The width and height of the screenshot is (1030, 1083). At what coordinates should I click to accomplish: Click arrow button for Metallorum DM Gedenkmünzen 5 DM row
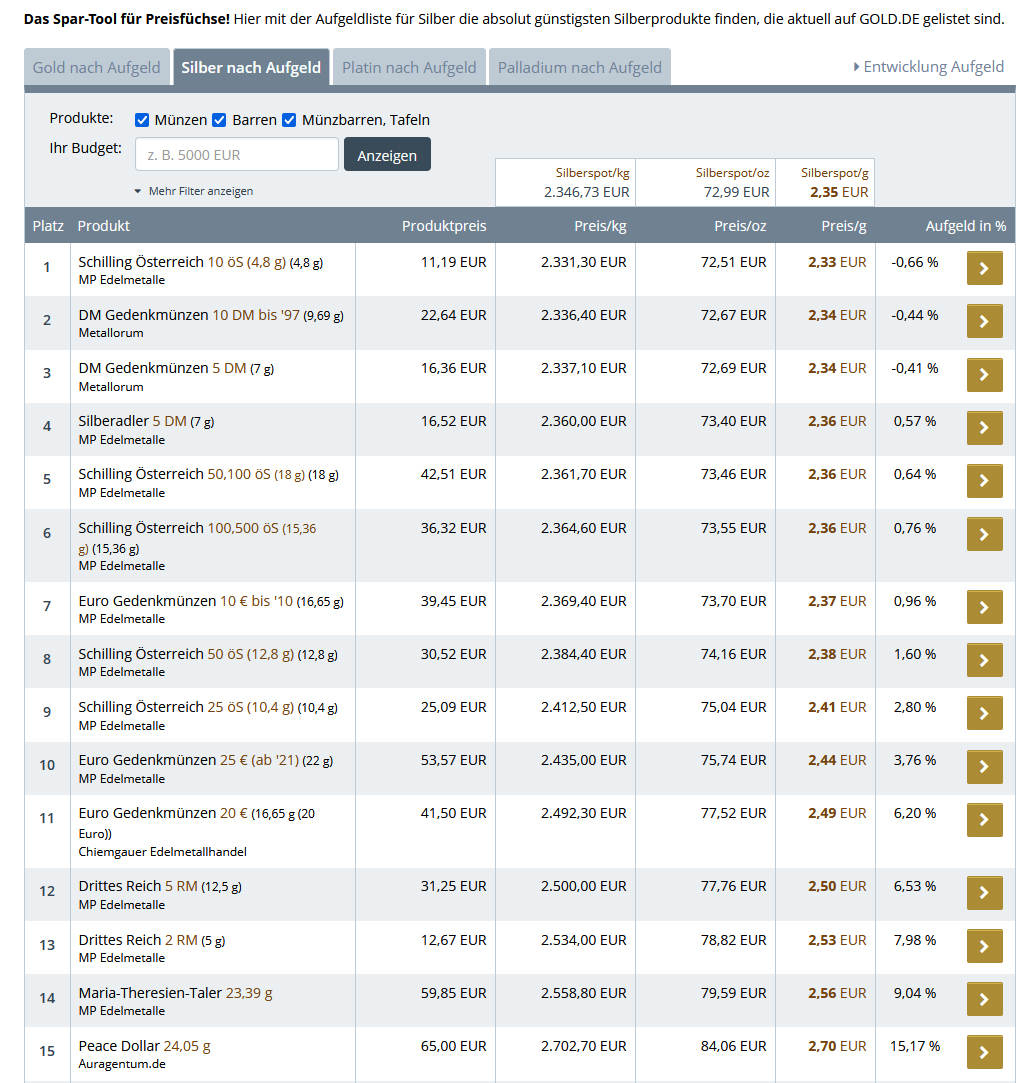tap(984, 374)
